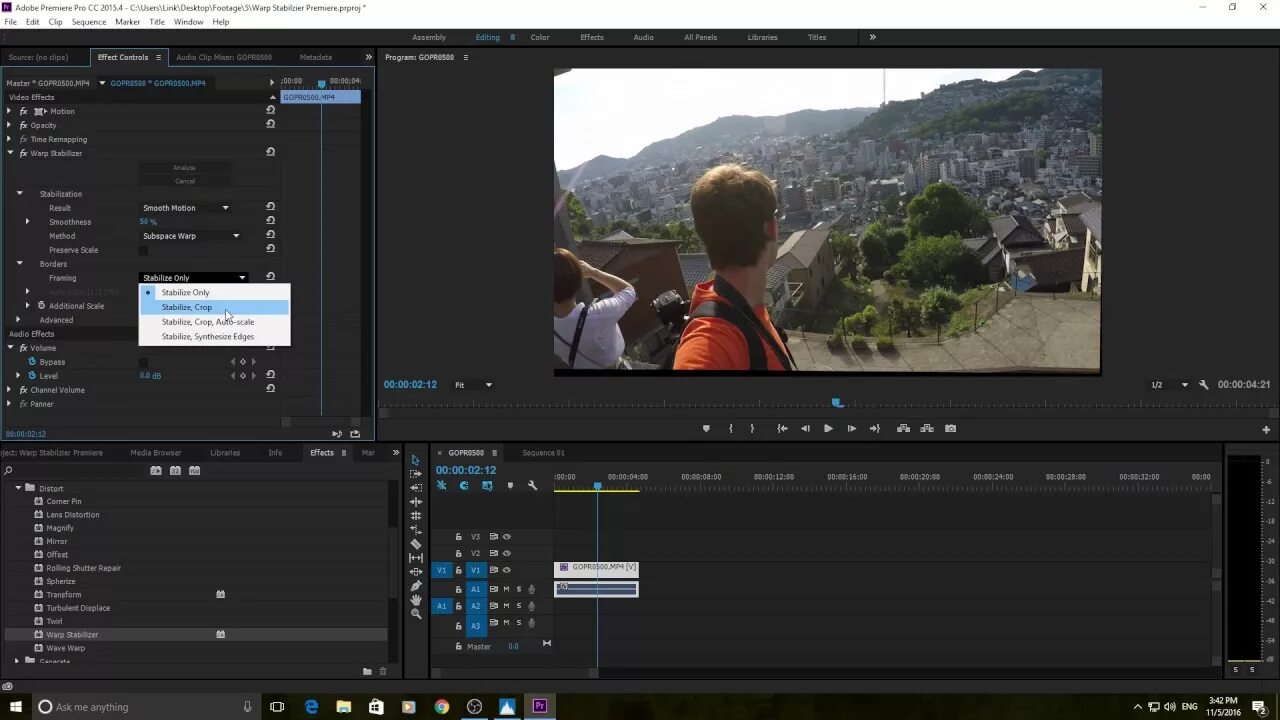Click the Program monitor playhead marker

pyautogui.click(x=837, y=403)
